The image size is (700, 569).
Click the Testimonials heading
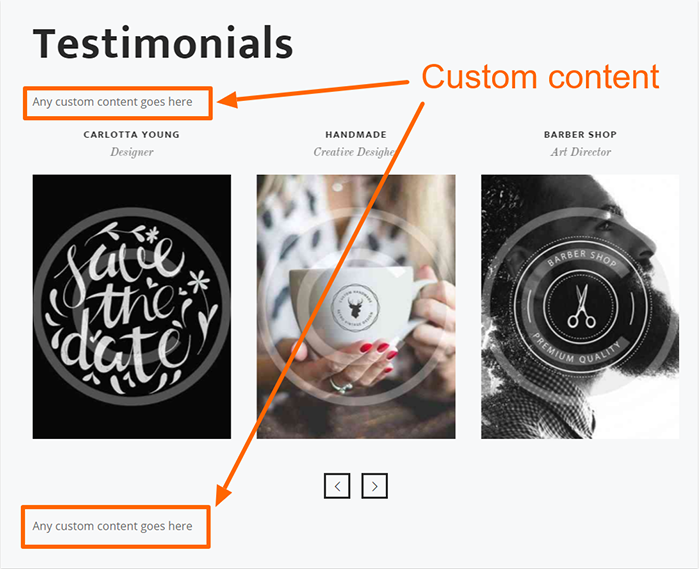click(163, 44)
